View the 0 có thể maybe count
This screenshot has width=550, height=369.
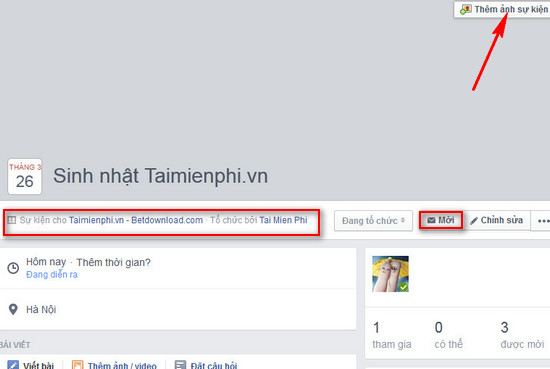pyautogui.click(x=449, y=335)
